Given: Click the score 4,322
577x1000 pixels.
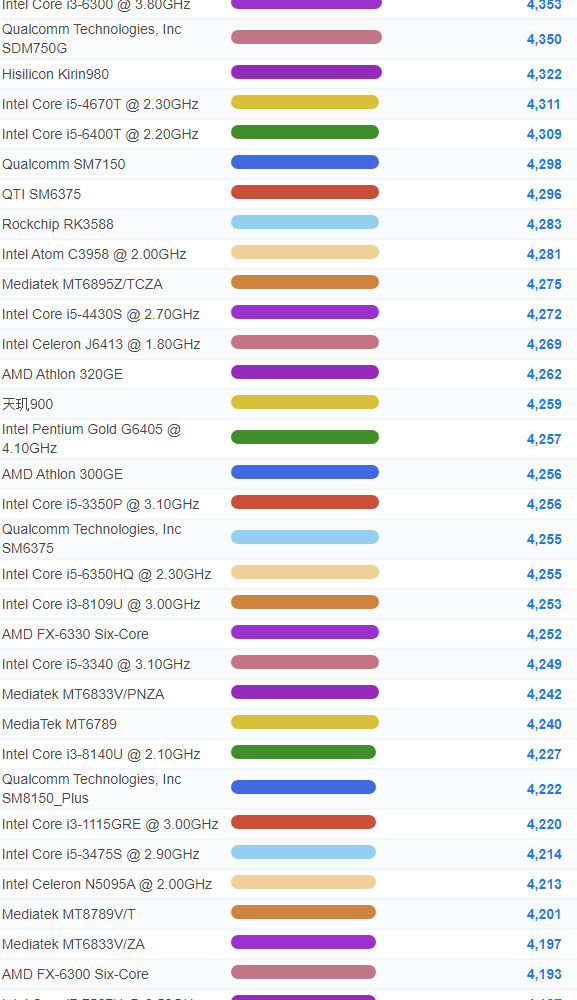Looking at the screenshot, I should (x=544, y=74).
